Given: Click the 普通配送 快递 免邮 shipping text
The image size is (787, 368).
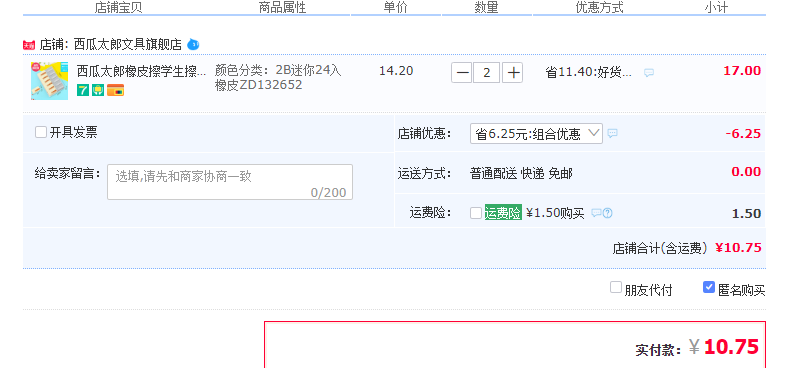Looking at the screenshot, I should click(521, 174).
